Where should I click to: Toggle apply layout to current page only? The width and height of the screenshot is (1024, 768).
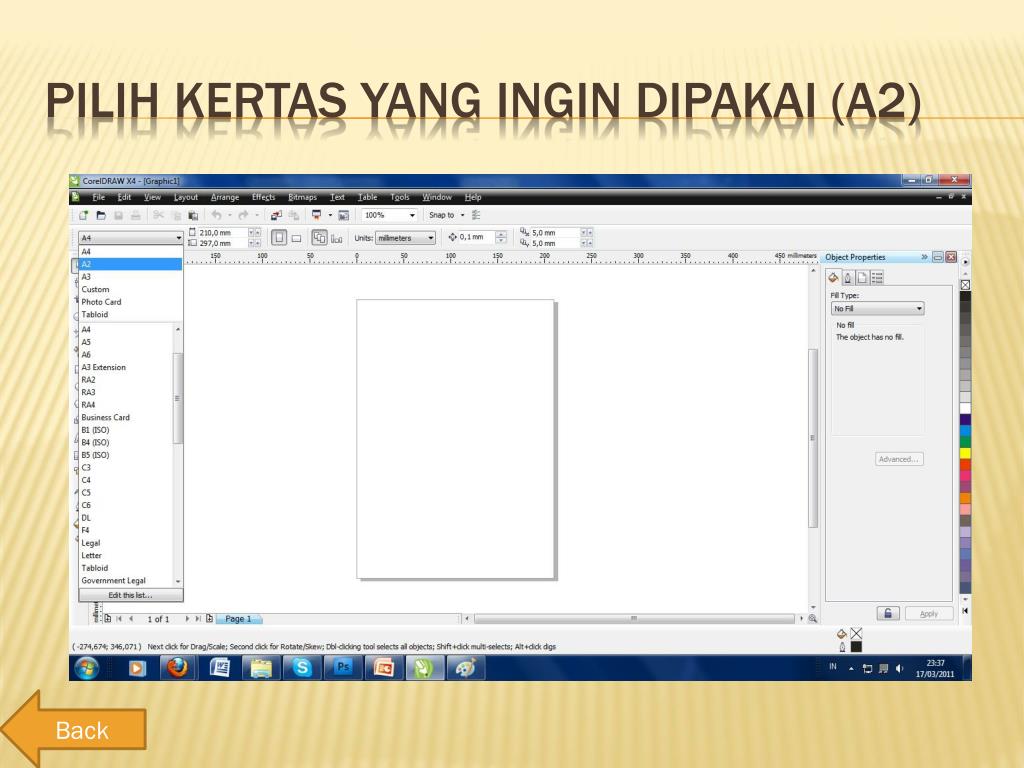click(x=336, y=238)
